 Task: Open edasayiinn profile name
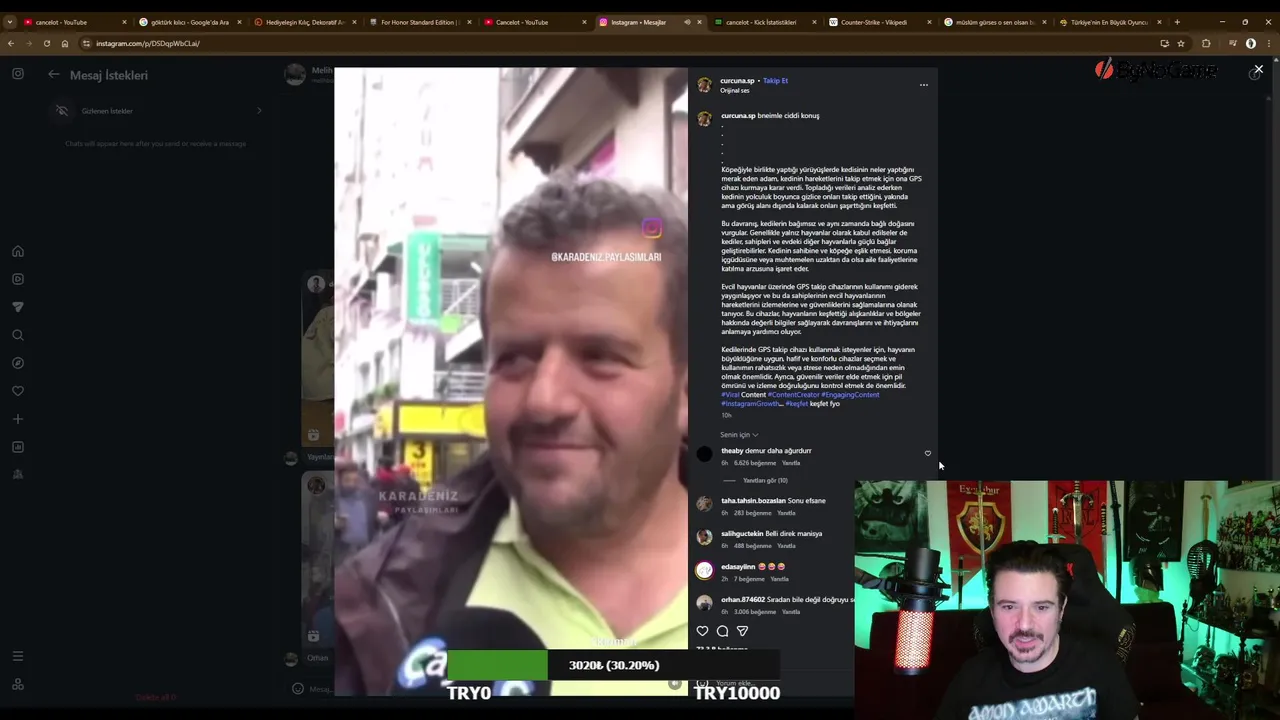click(x=738, y=567)
